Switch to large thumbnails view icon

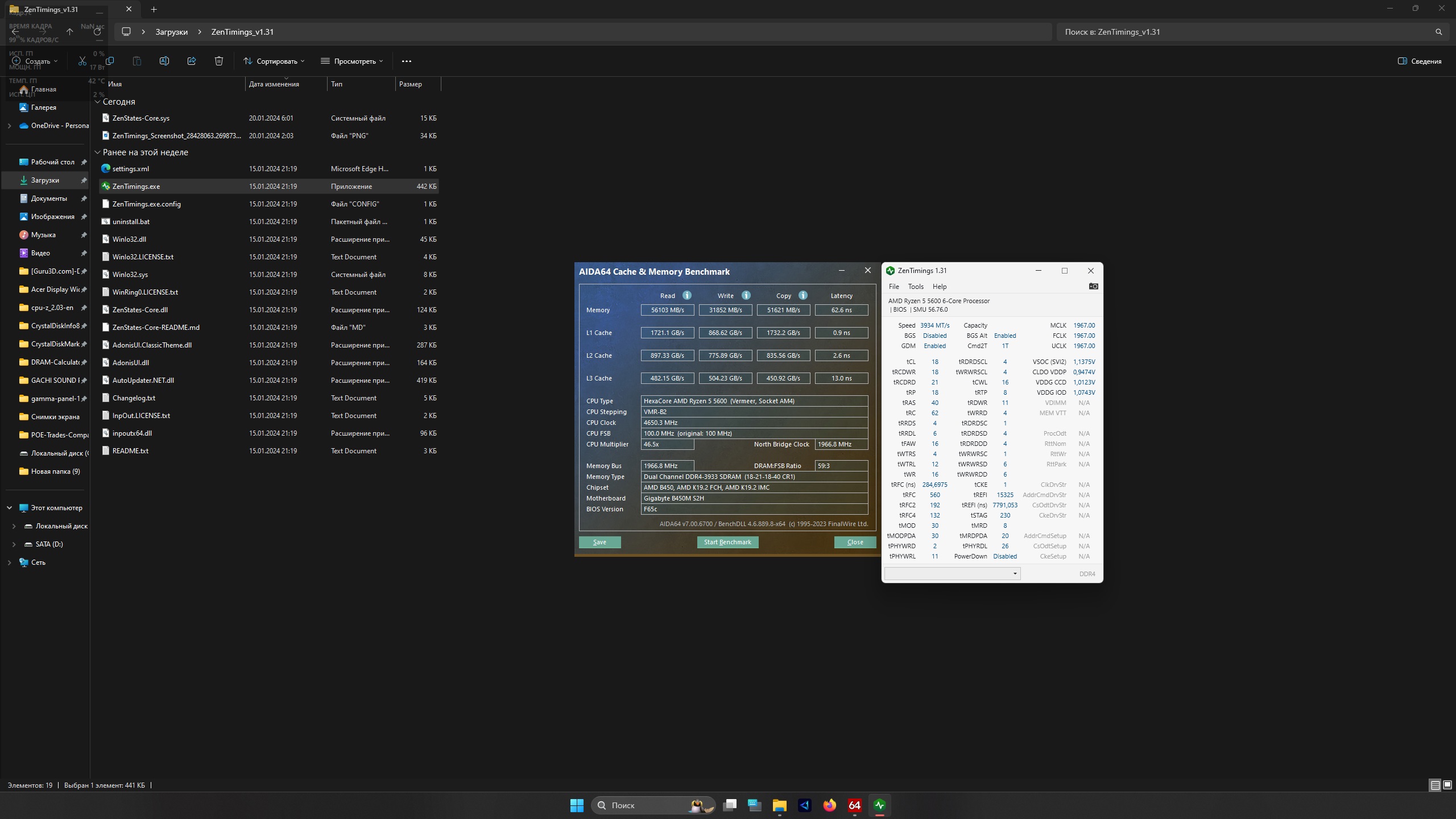pyautogui.click(x=1447, y=785)
